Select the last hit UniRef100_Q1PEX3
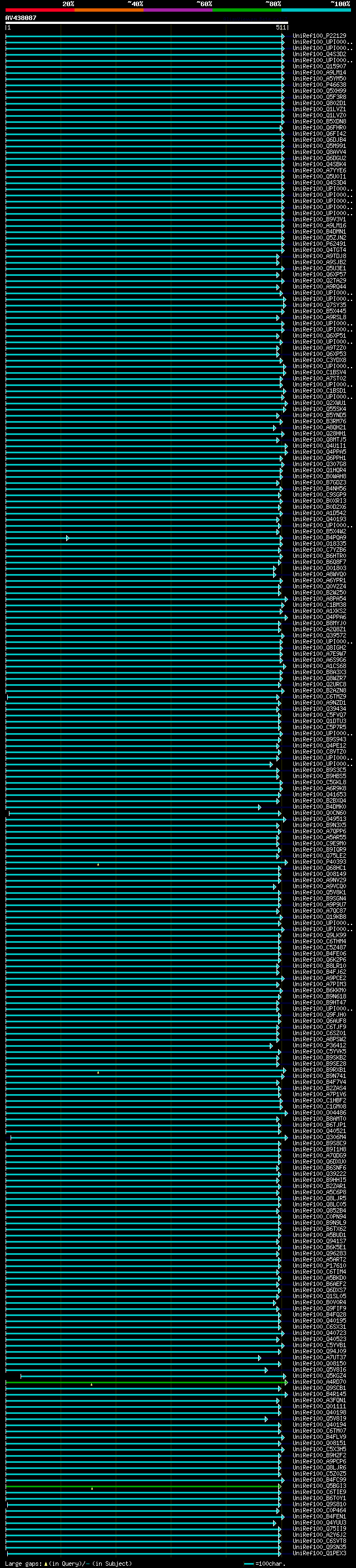This screenshot has width=356, height=1568. tap(319, 1554)
